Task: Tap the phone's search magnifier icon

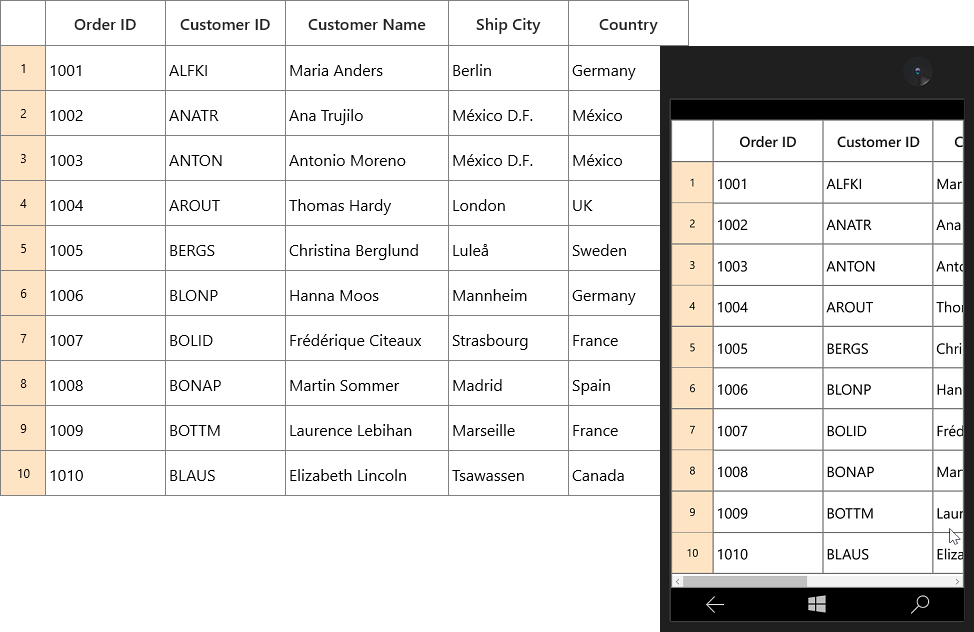Action: coord(920,604)
